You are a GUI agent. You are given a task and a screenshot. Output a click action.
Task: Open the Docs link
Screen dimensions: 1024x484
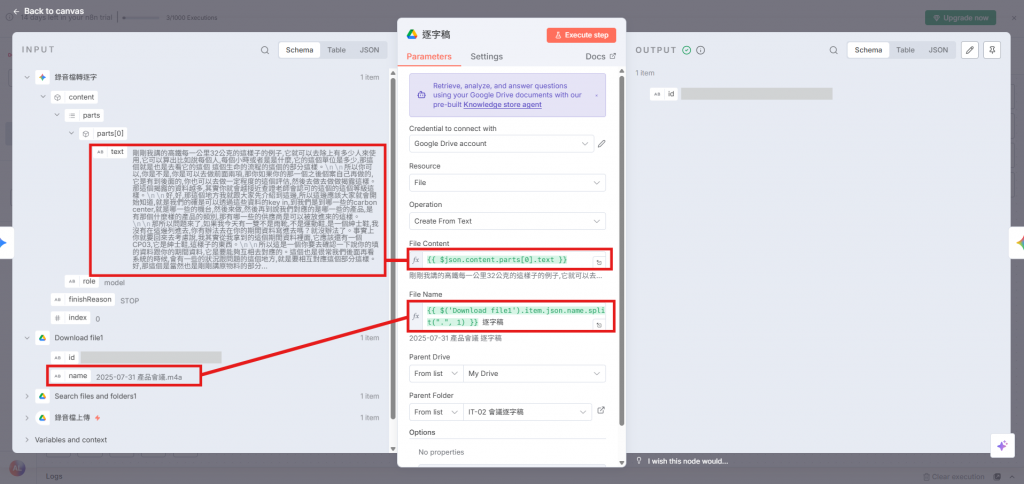(600, 56)
